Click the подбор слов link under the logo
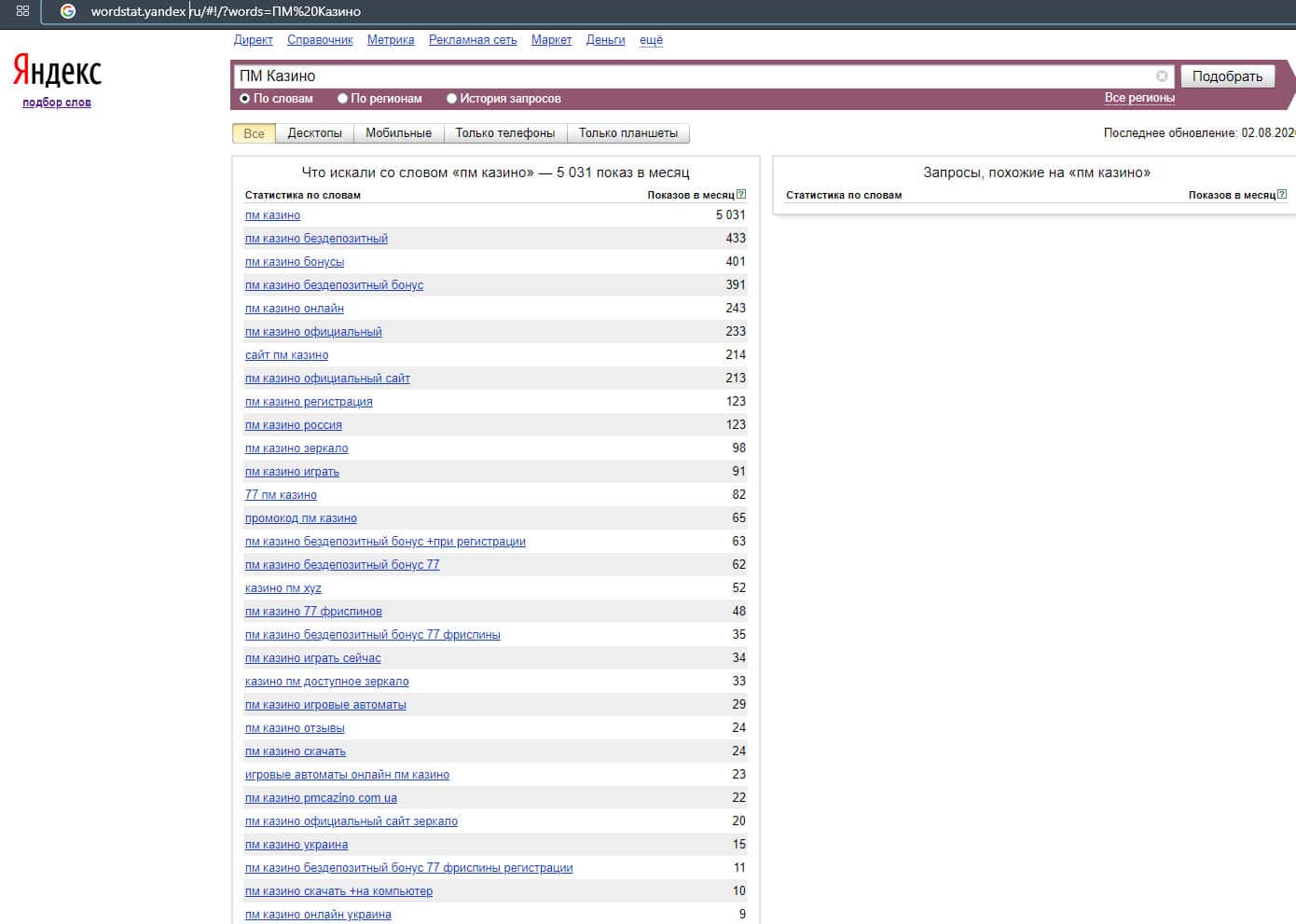The image size is (1296, 924). pyautogui.click(x=57, y=103)
